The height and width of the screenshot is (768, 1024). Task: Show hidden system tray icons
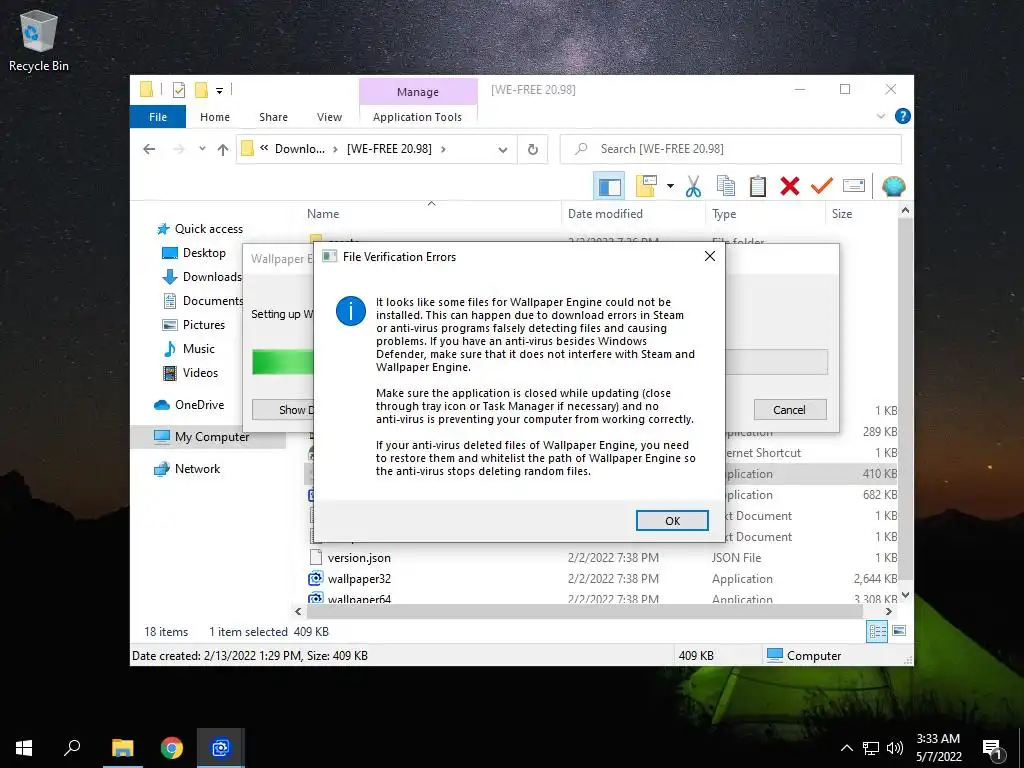click(x=846, y=748)
